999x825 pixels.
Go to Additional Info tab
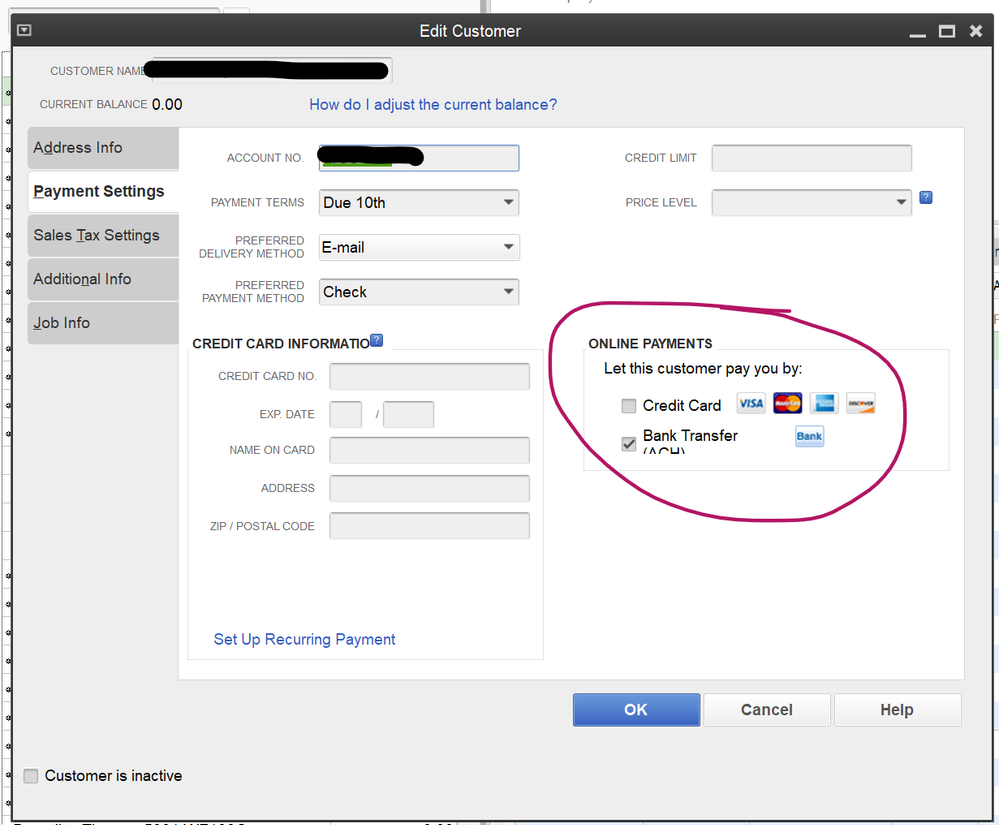tap(103, 279)
